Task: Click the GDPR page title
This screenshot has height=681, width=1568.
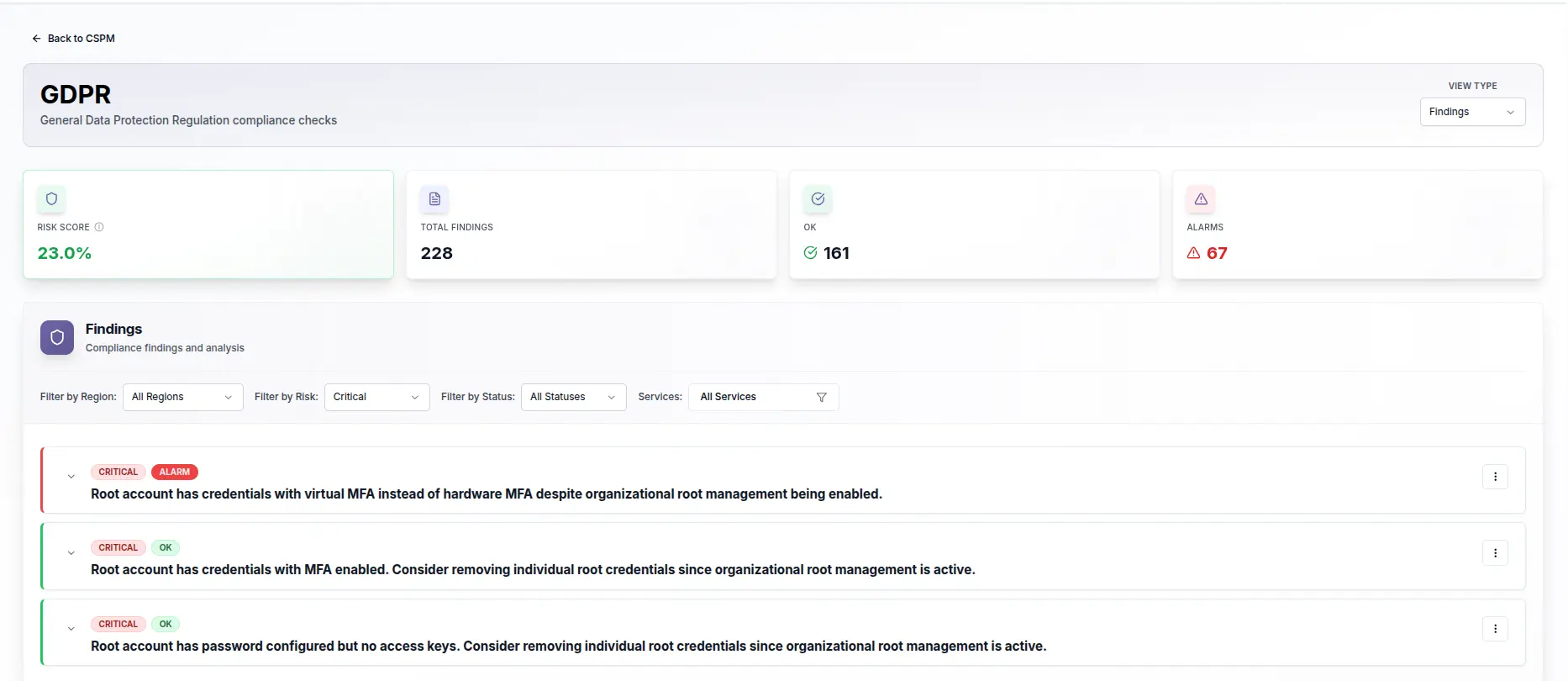Action: point(76,94)
